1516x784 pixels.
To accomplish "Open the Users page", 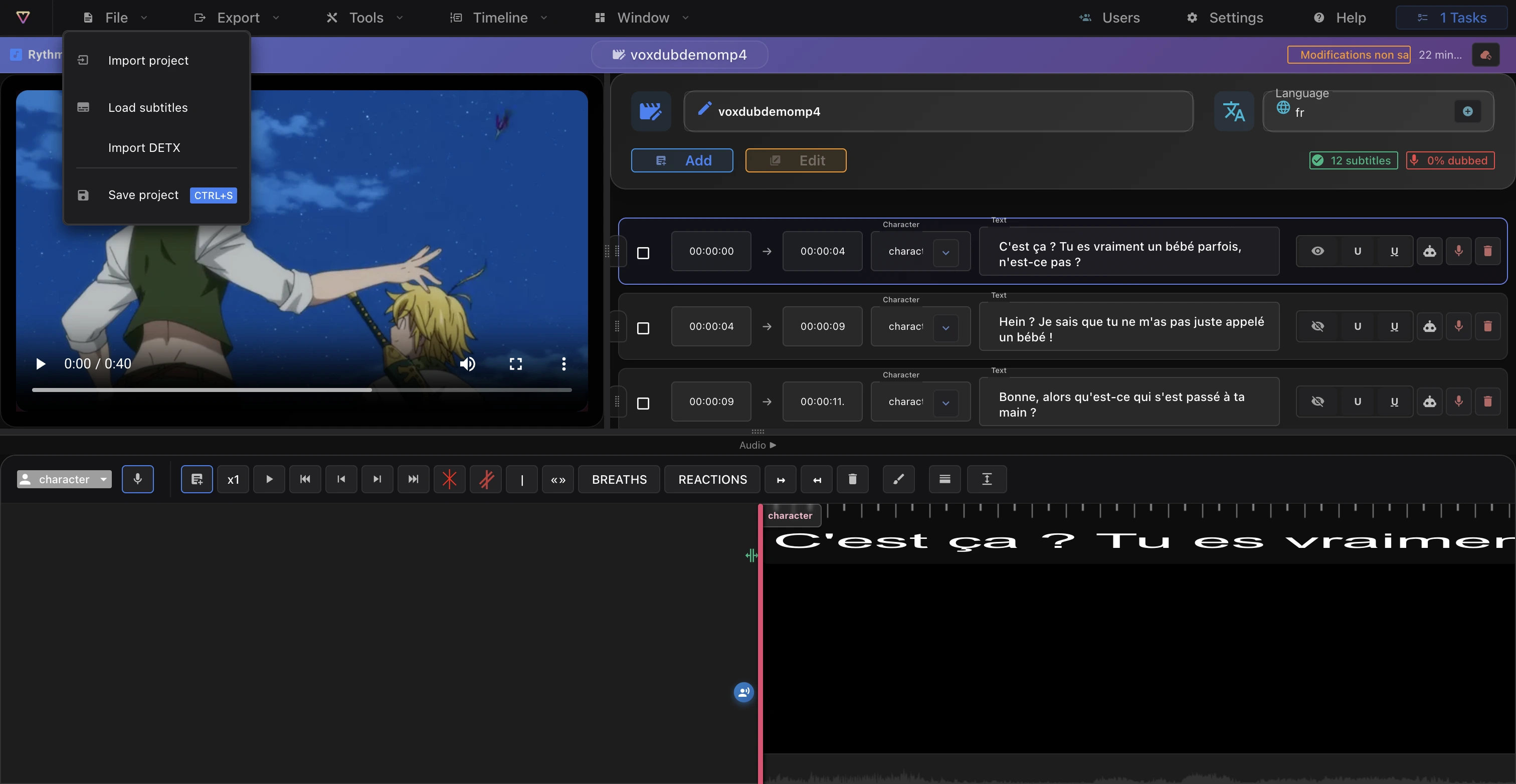I will coord(1110,18).
